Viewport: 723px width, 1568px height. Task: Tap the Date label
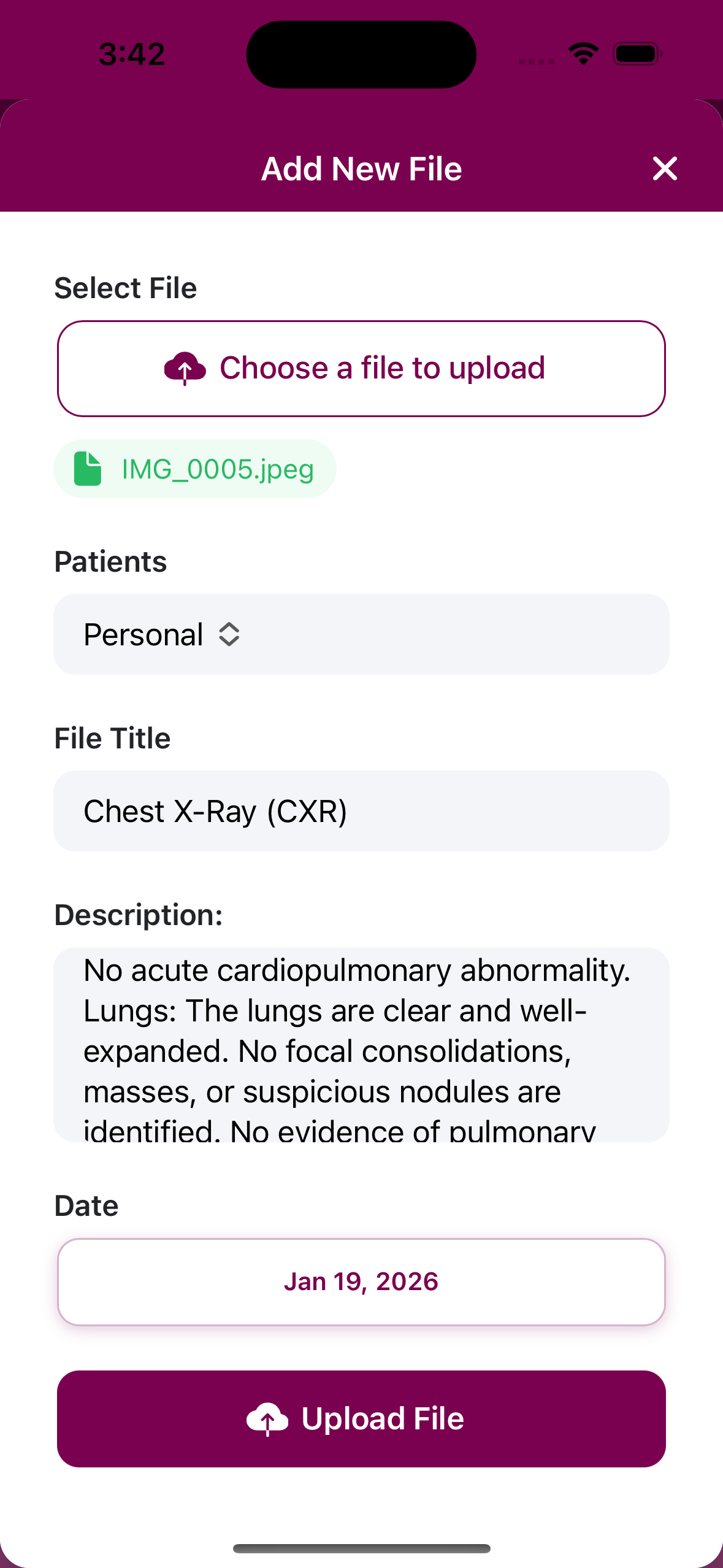point(86,1206)
